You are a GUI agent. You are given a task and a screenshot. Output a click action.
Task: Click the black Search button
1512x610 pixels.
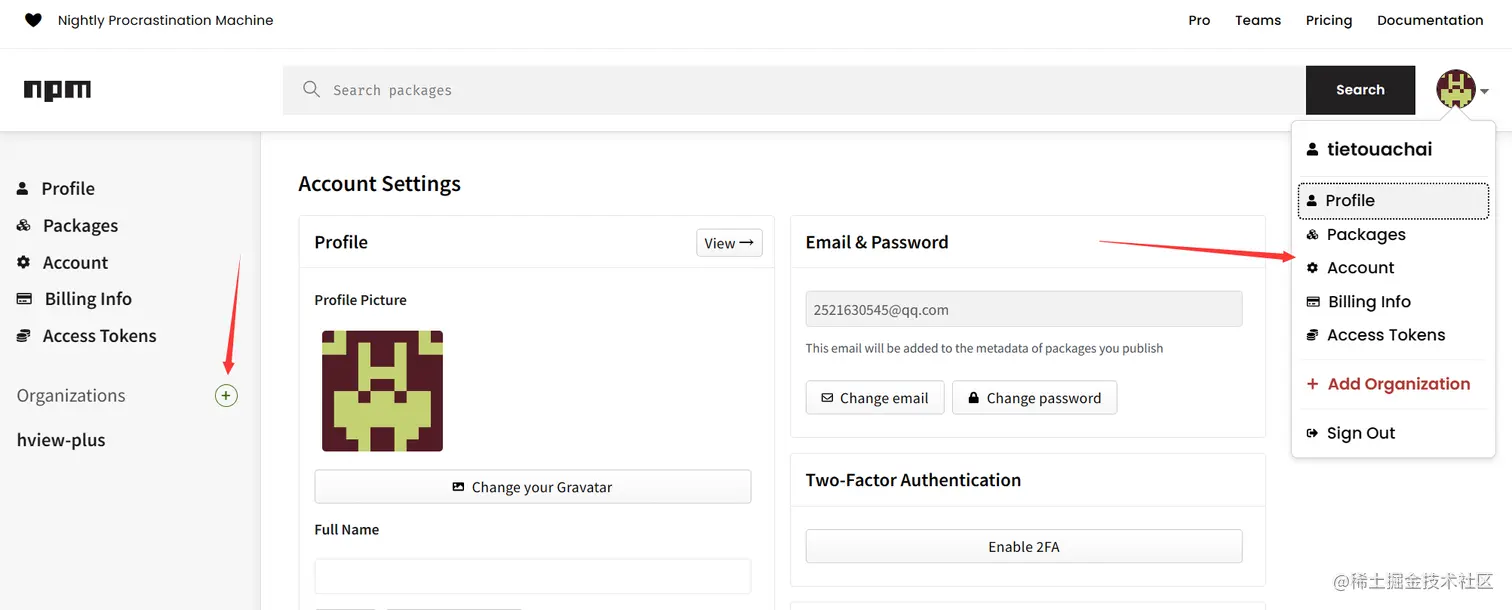click(1360, 90)
